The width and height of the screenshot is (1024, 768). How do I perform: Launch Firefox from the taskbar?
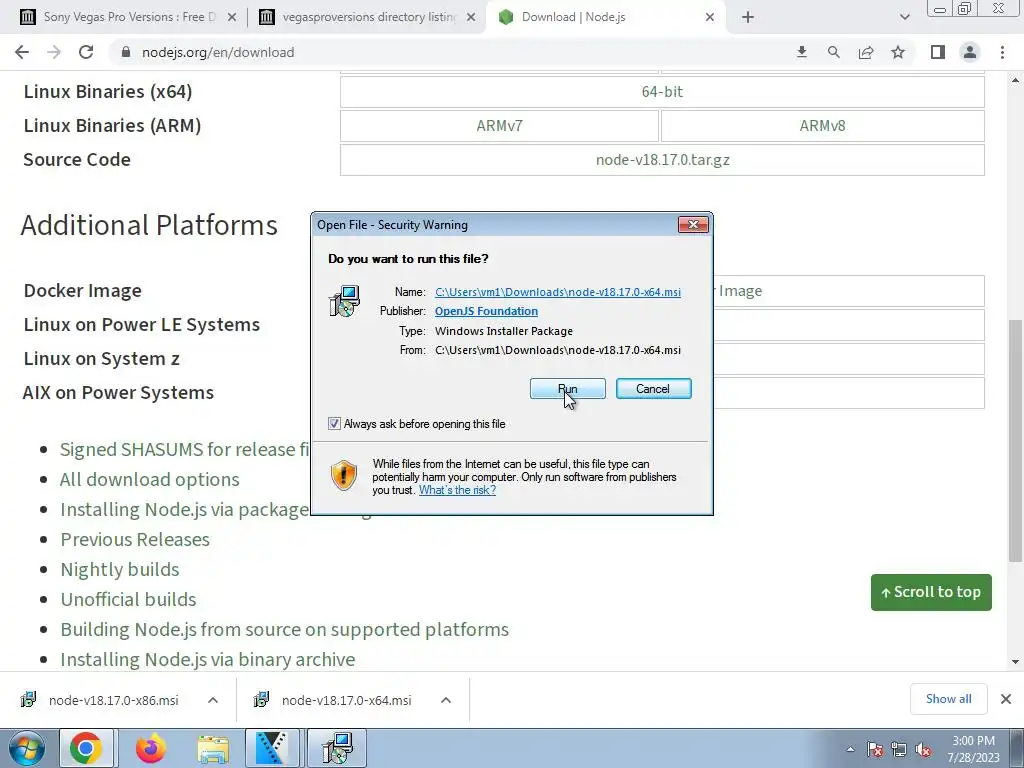click(151, 748)
